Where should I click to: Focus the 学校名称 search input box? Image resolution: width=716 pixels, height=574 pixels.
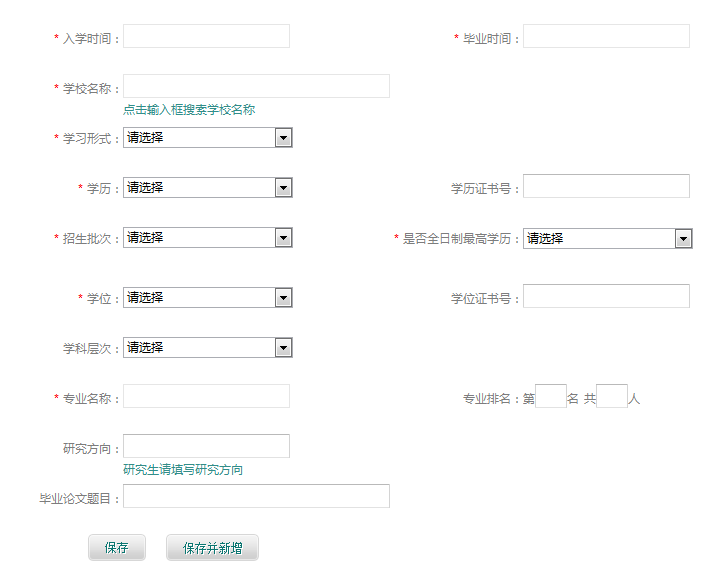256,87
